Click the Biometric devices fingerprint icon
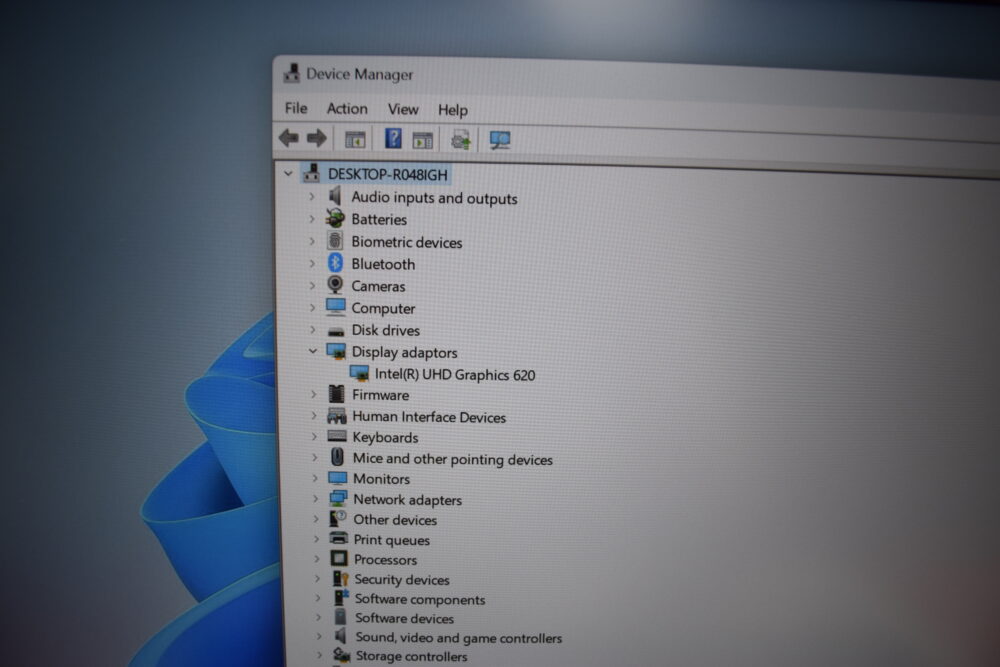The width and height of the screenshot is (1000, 667). click(335, 240)
